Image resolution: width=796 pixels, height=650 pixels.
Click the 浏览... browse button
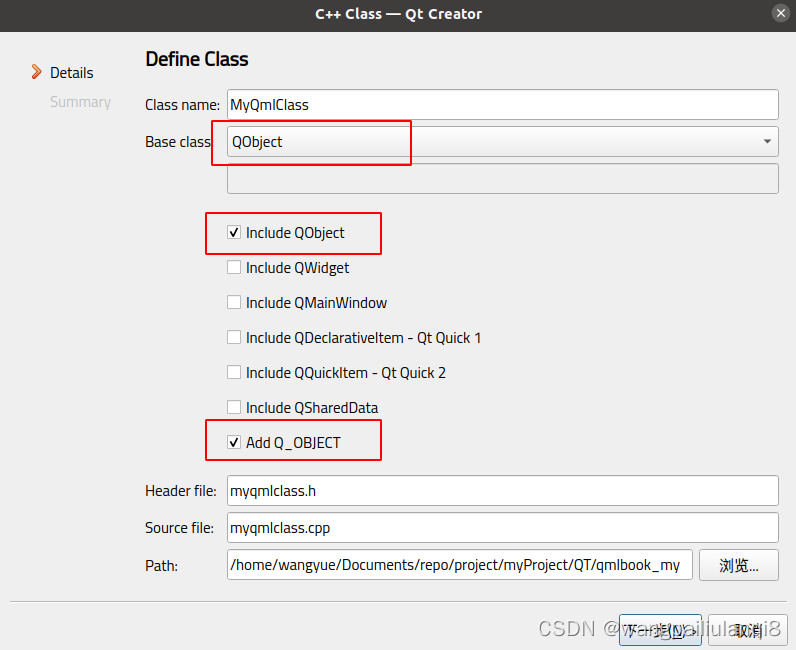[x=739, y=565]
